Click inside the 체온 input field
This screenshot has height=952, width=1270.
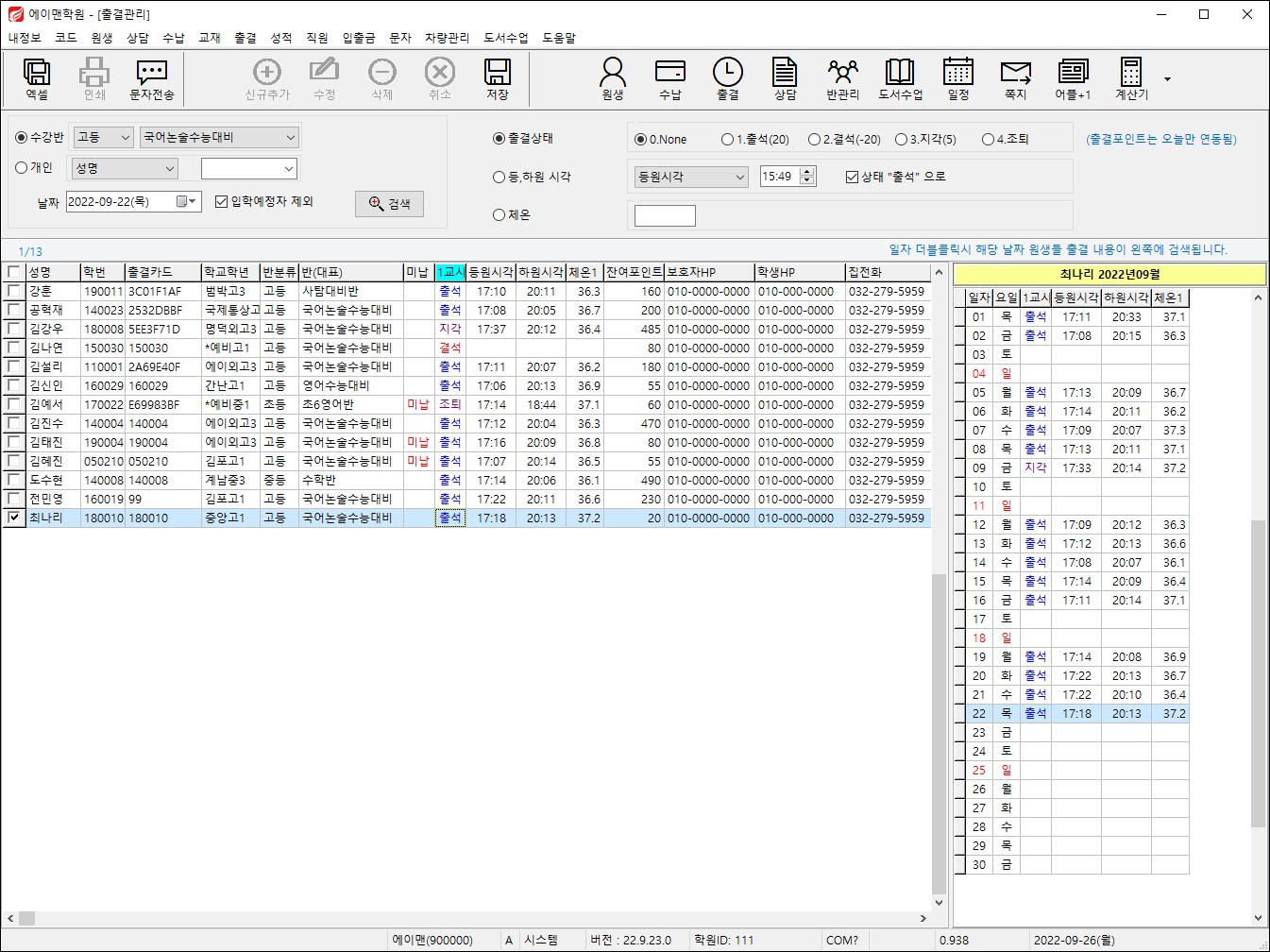665,216
